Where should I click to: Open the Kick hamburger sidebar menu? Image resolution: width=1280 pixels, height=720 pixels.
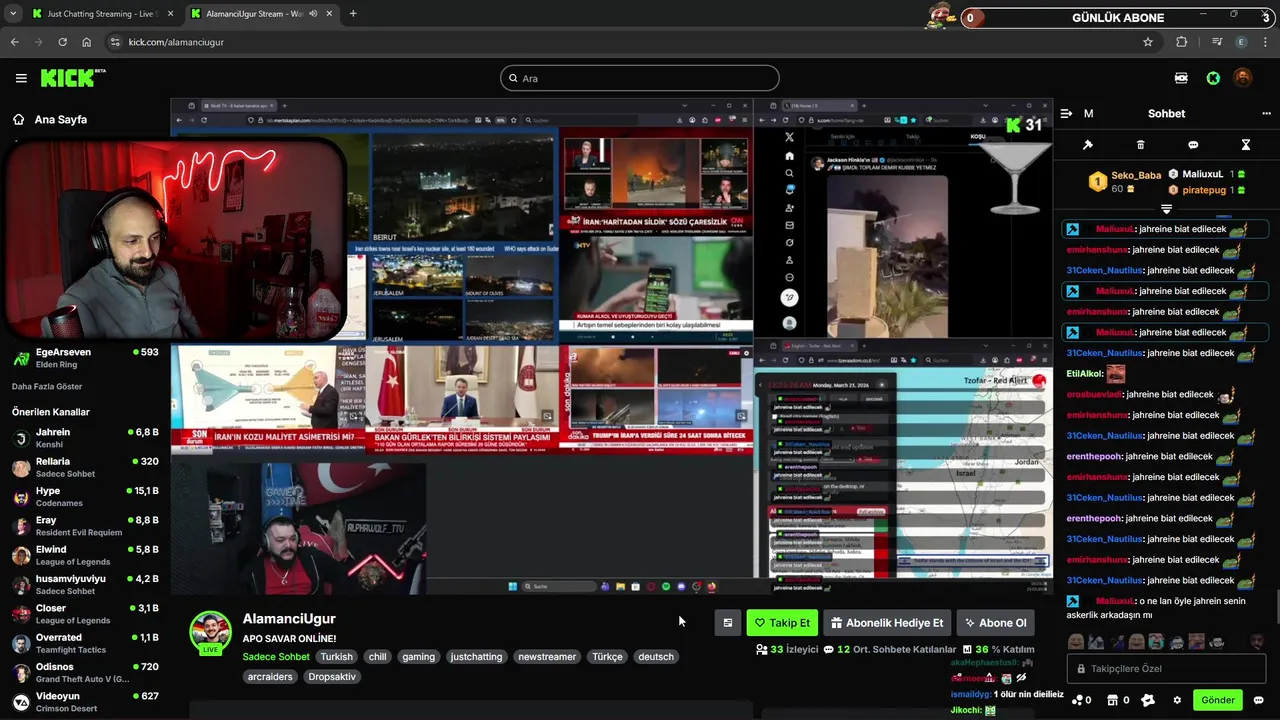tap(21, 78)
